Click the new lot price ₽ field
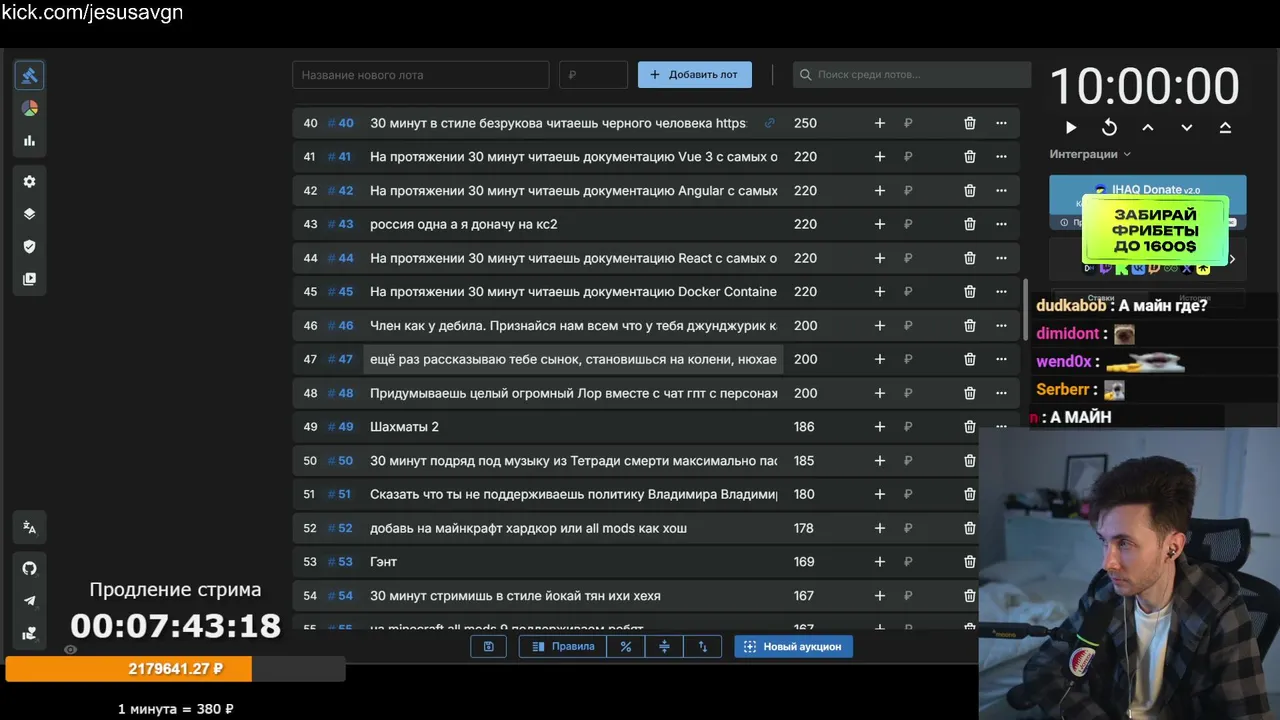The width and height of the screenshot is (1280, 720). coord(594,75)
